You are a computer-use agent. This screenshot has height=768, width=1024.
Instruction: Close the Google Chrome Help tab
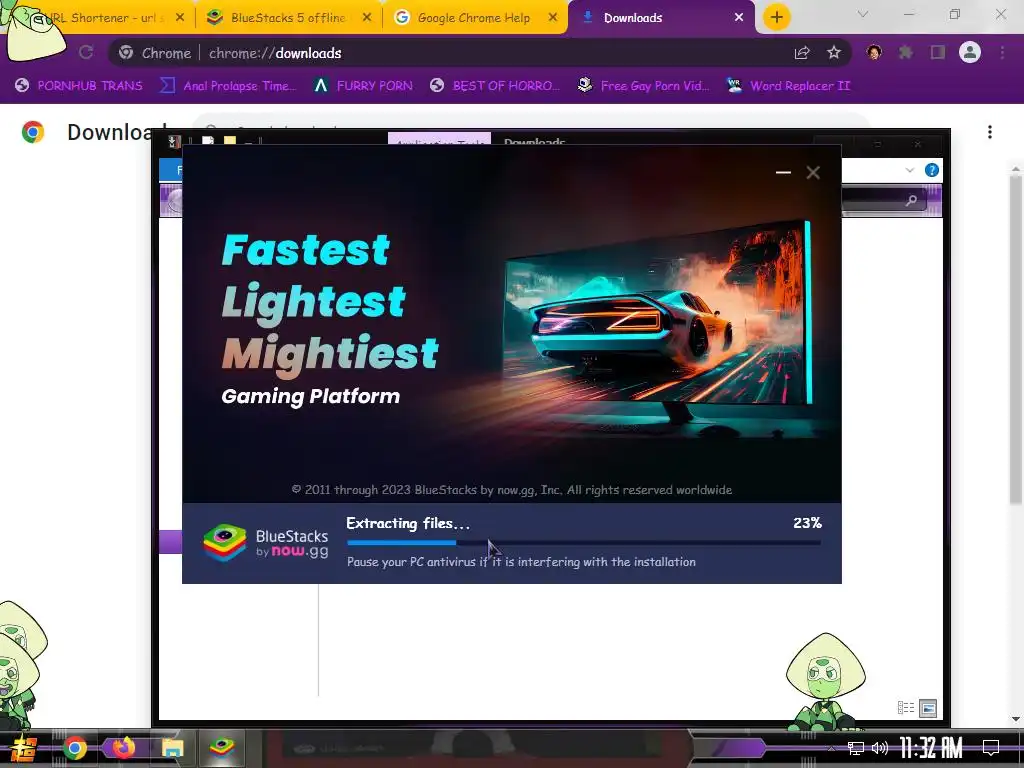click(553, 18)
